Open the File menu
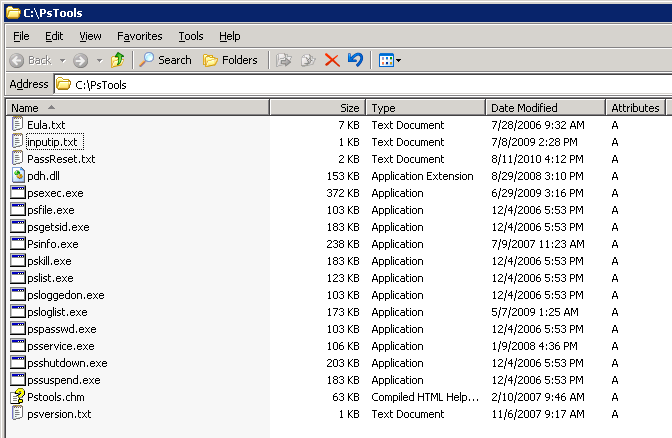 point(21,36)
